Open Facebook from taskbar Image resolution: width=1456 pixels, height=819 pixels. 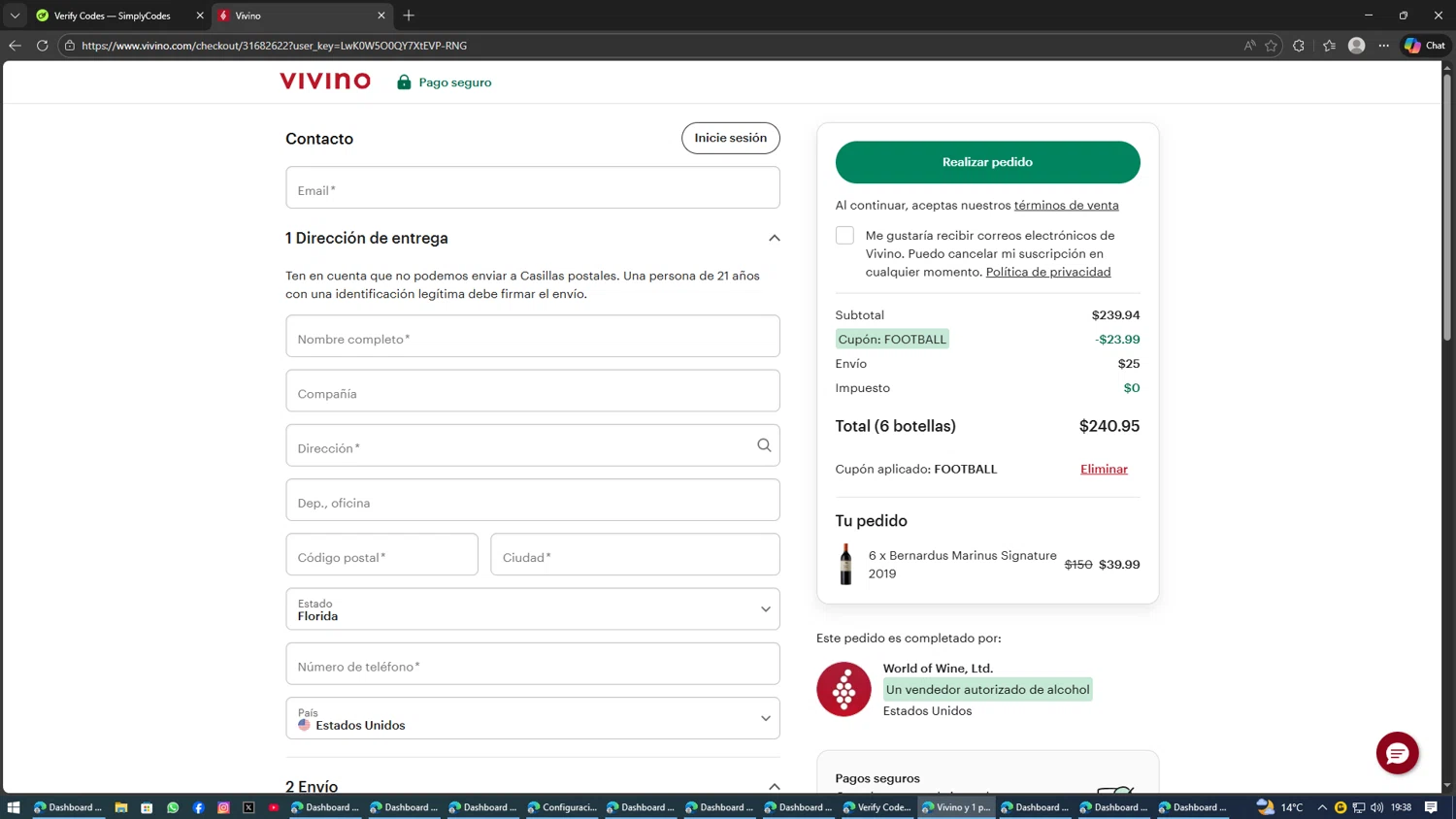tap(198, 807)
